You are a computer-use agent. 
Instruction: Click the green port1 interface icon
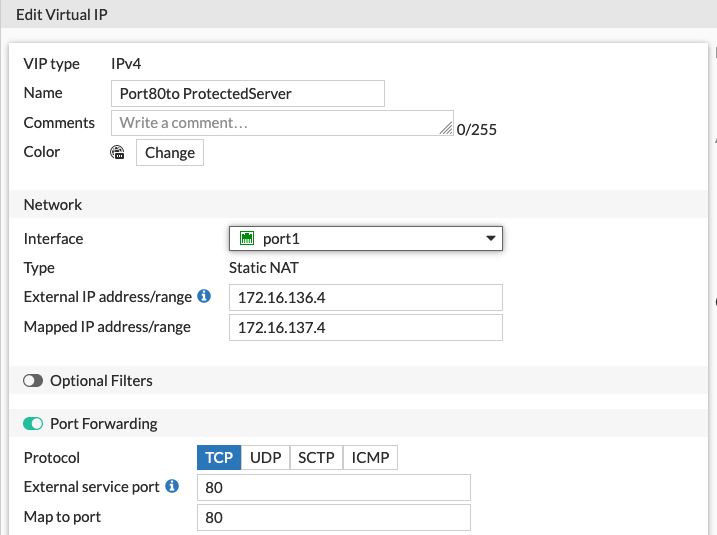[246, 239]
